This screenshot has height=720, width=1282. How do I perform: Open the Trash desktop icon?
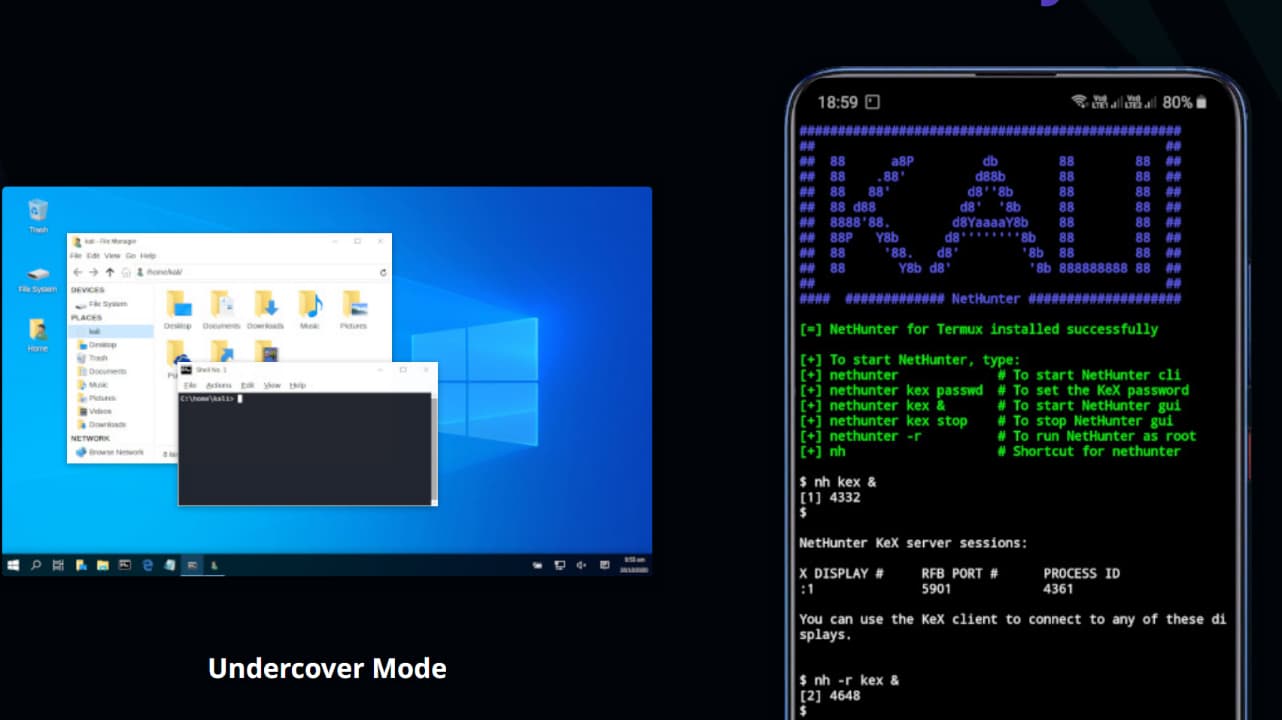(38, 215)
